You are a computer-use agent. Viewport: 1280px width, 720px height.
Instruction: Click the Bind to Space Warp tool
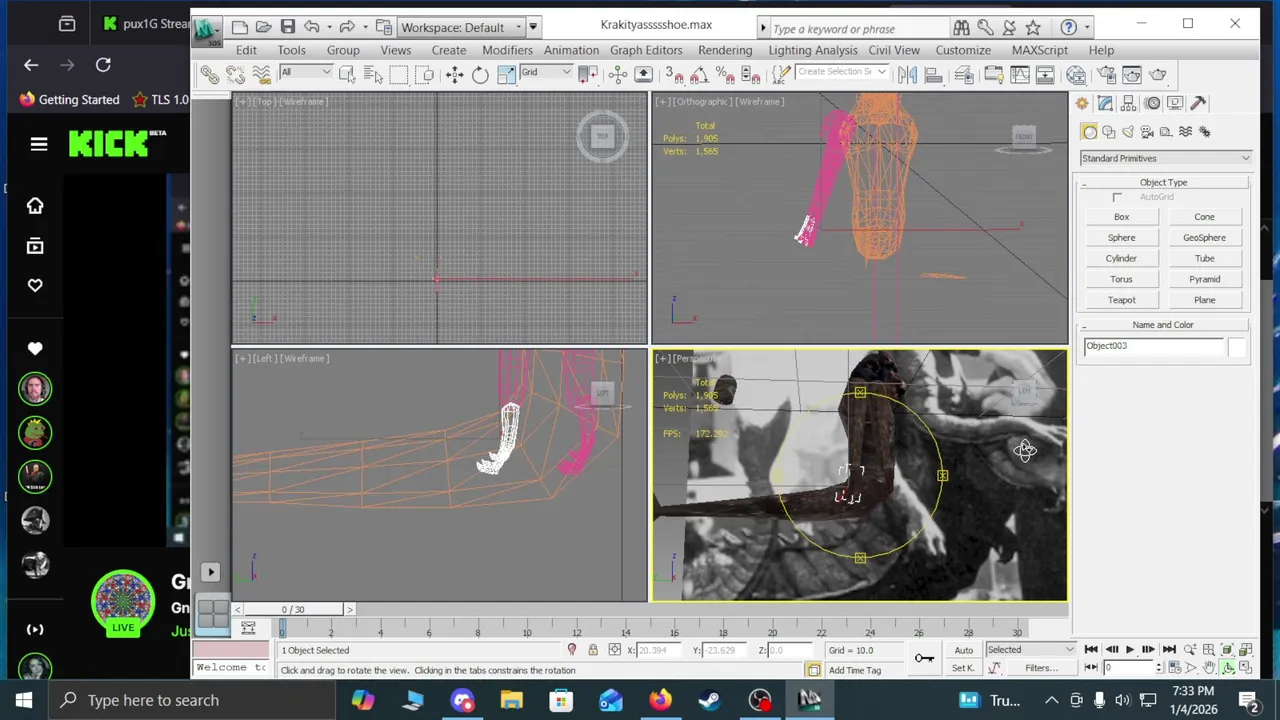coord(261,75)
